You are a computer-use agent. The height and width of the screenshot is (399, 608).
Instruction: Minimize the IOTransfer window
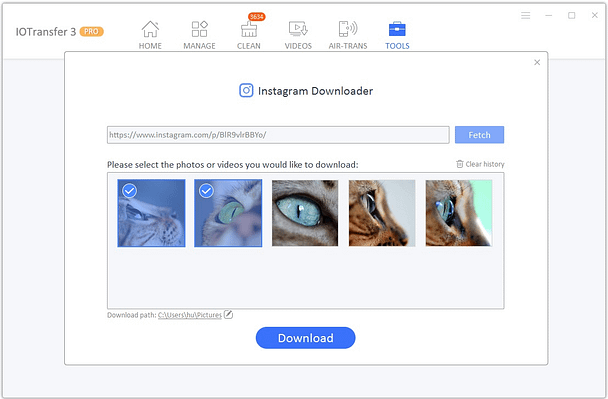click(549, 16)
